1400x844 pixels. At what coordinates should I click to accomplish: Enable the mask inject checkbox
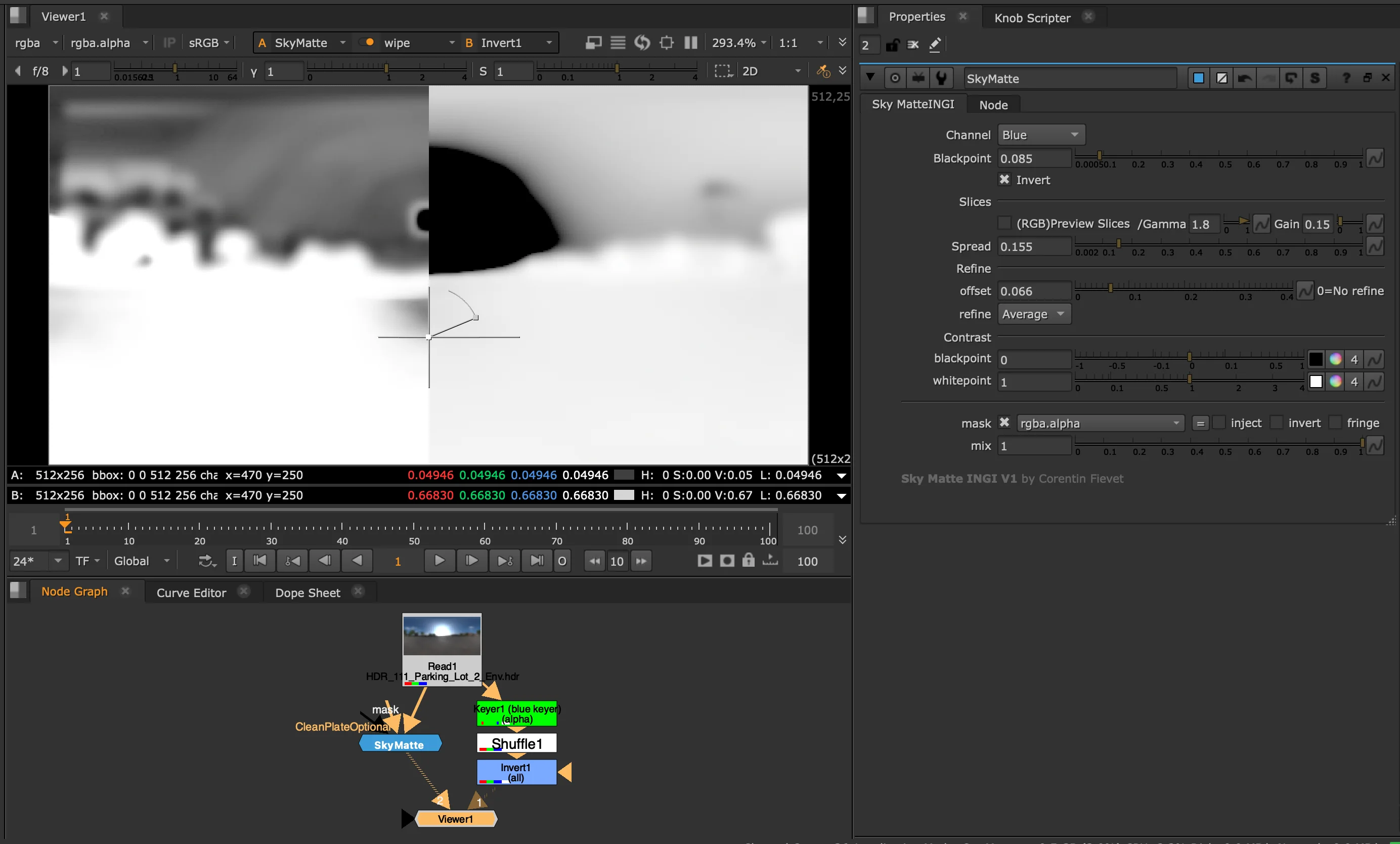pyautogui.click(x=1219, y=423)
